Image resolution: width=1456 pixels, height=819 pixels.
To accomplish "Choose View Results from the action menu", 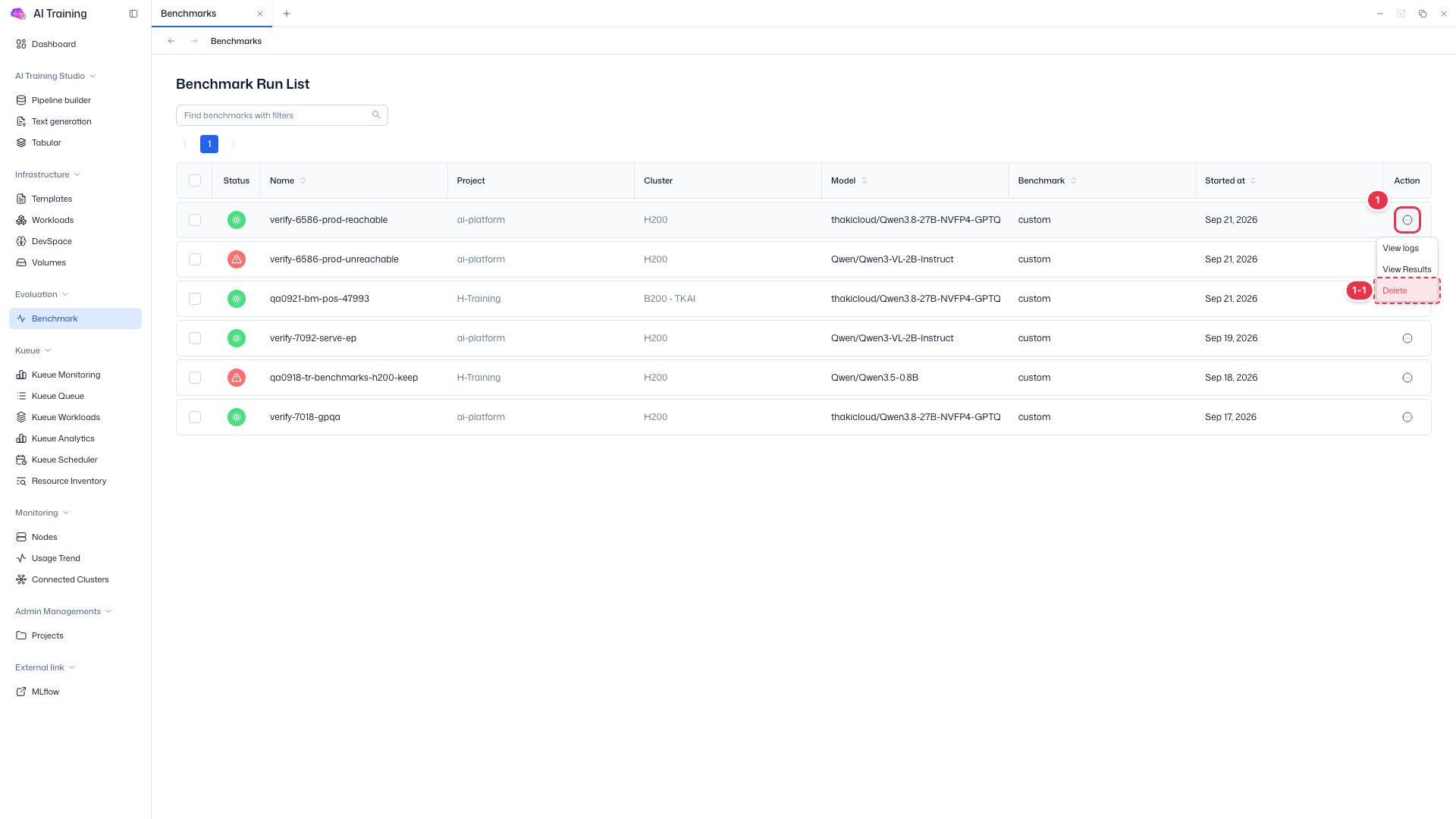I will (1407, 269).
